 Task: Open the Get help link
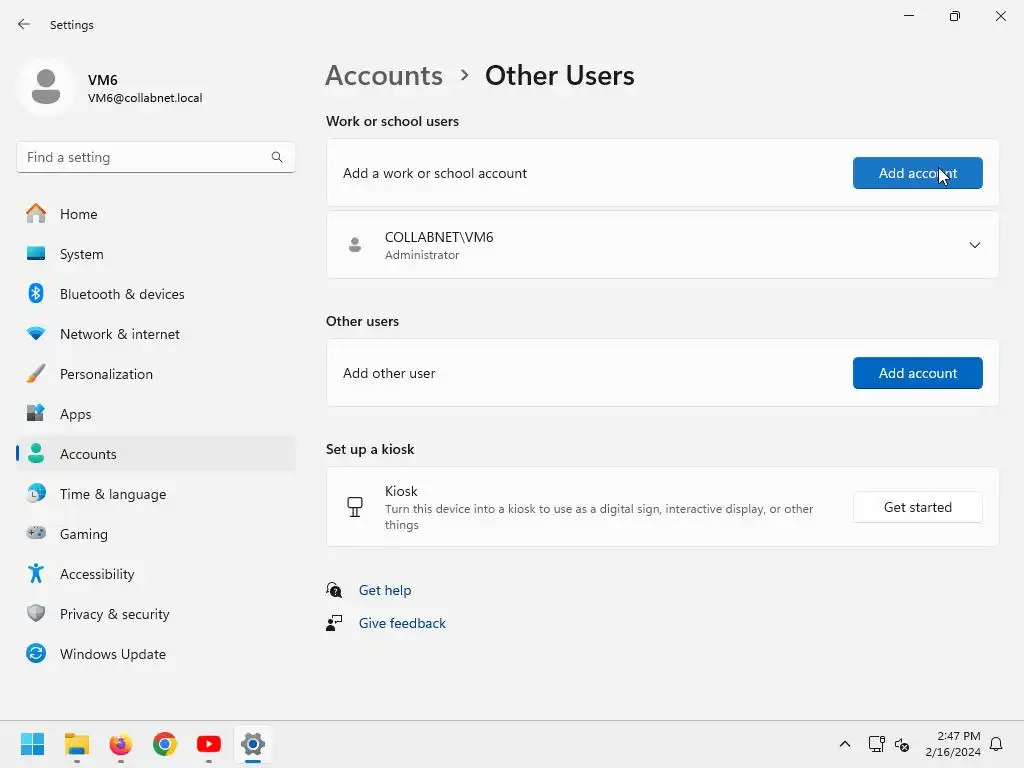point(385,590)
